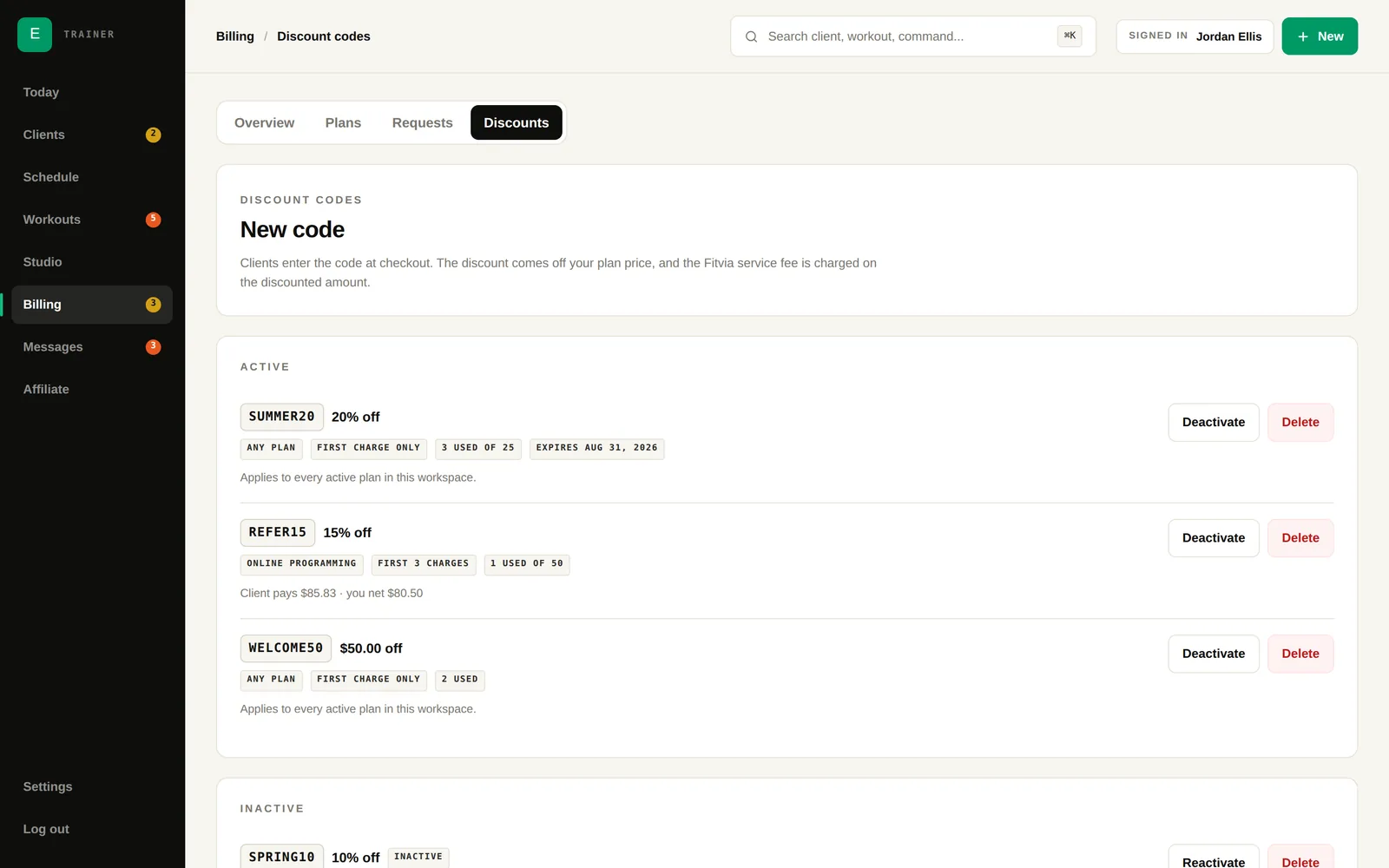This screenshot has height=868, width=1389.
Task: Navigate to Workouts
Action: coord(92,220)
